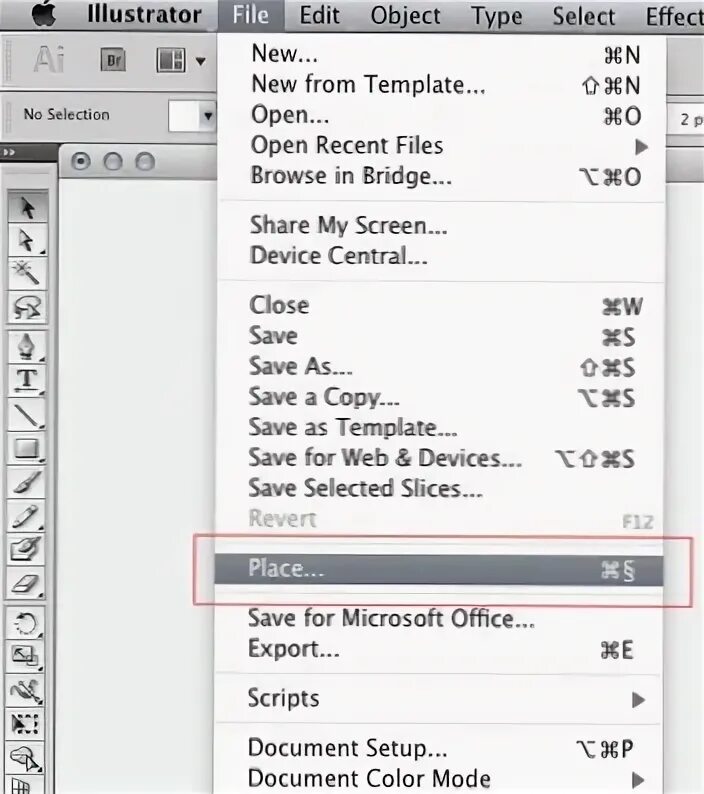Choose Document Setup...
The width and height of the screenshot is (704, 794).
(x=439, y=748)
